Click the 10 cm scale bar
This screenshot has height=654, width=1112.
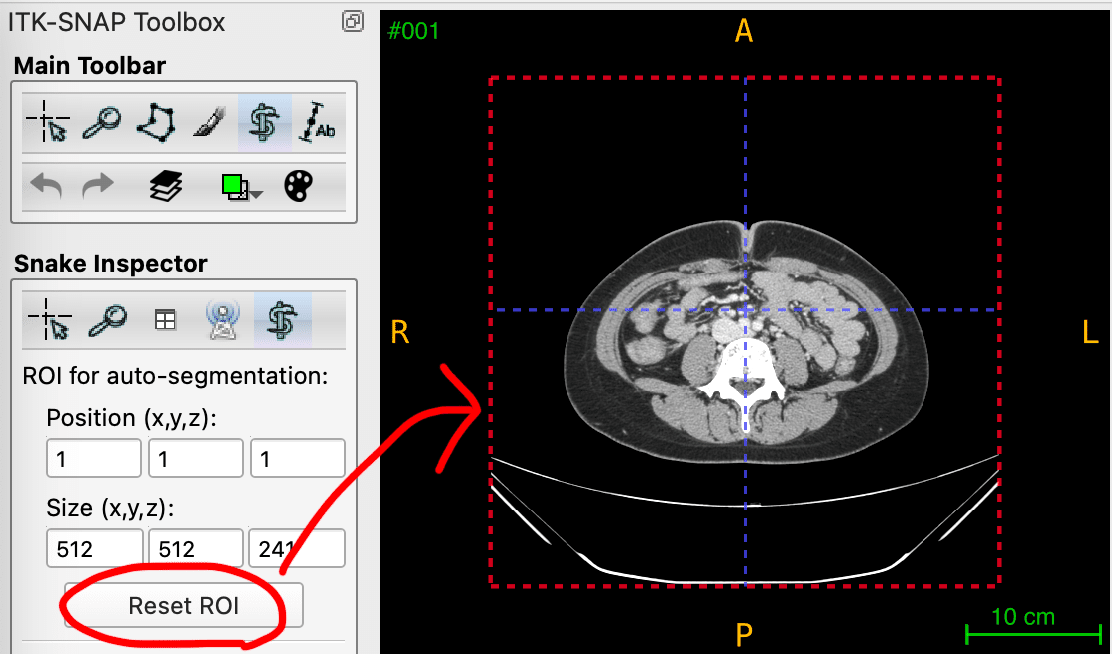click(1033, 626)
